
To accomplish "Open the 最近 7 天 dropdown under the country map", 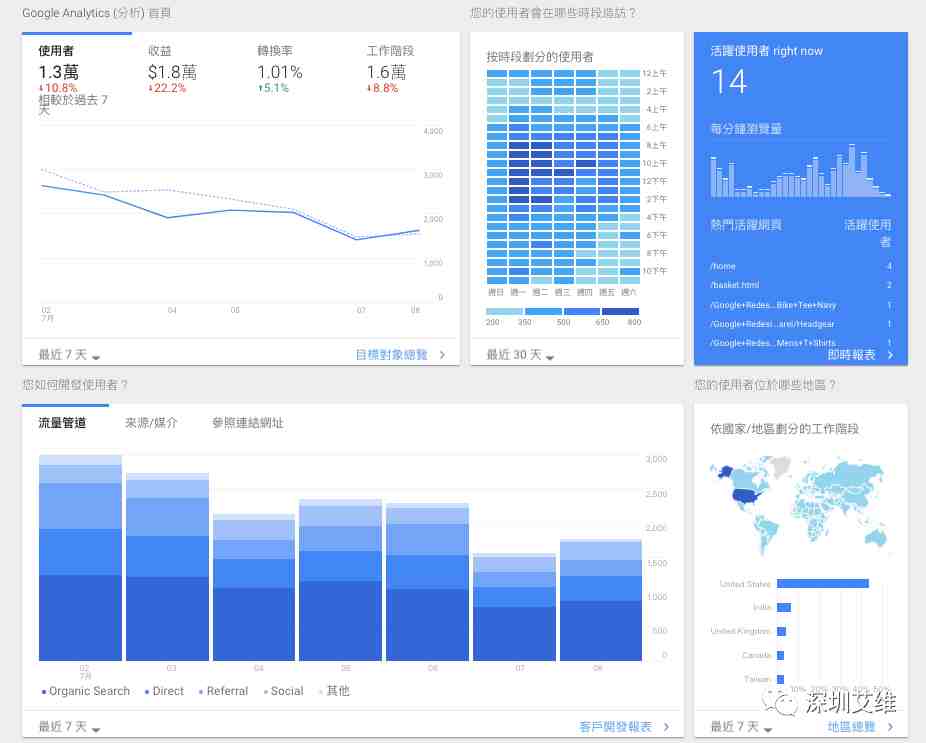I will [741, 726].
